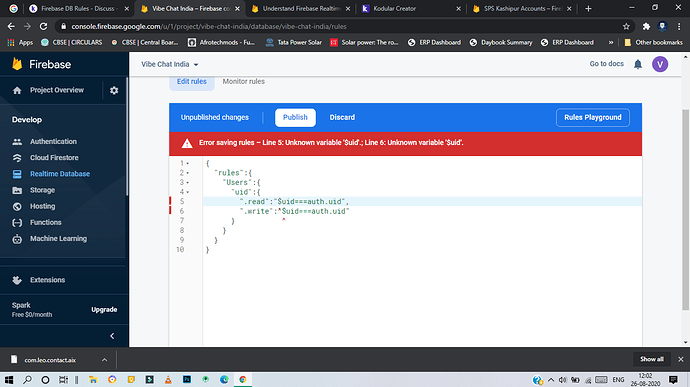Open the Rules Playground

(593, 118)
